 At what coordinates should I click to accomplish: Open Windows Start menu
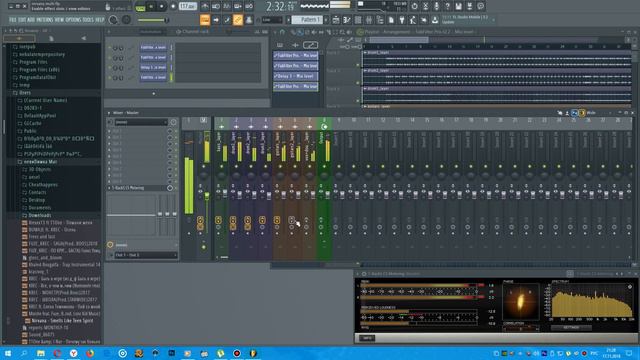7,353
